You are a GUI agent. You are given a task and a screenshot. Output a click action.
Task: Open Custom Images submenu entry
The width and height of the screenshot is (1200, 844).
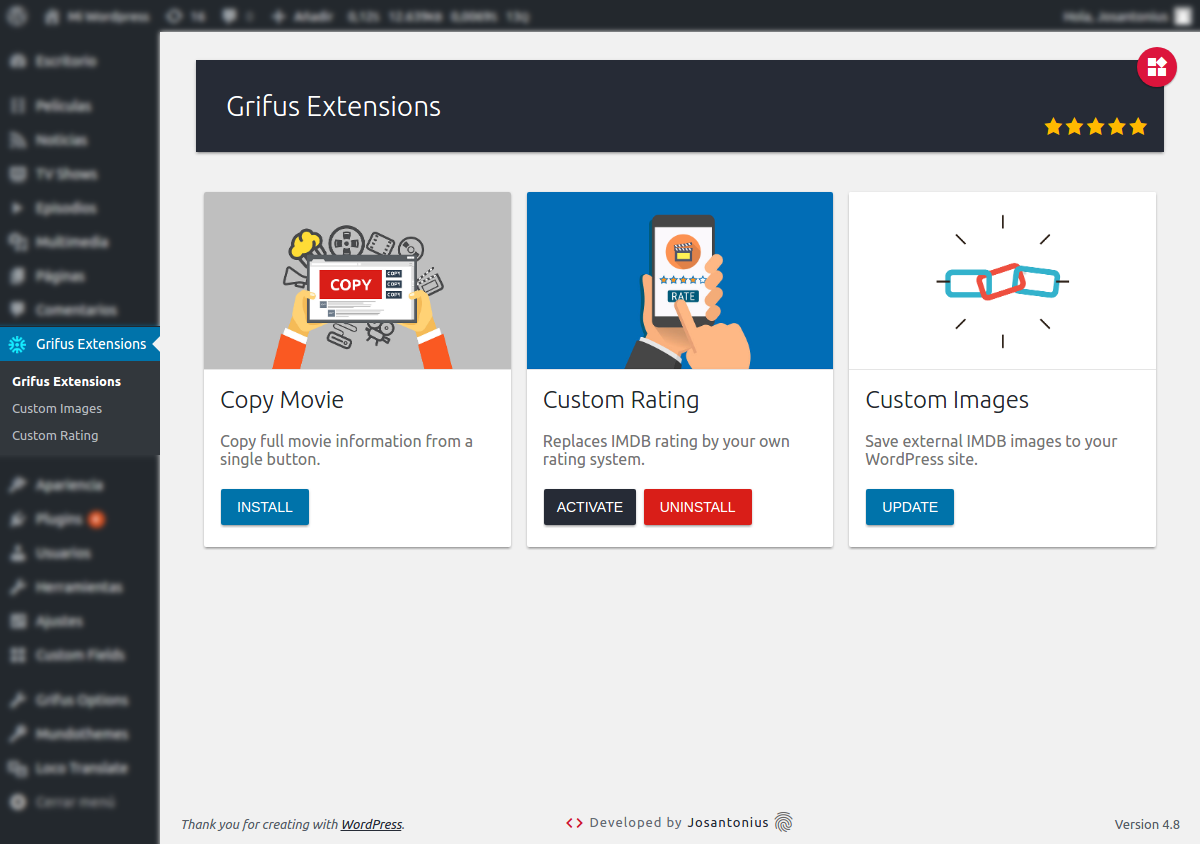(x=57, y=408)
